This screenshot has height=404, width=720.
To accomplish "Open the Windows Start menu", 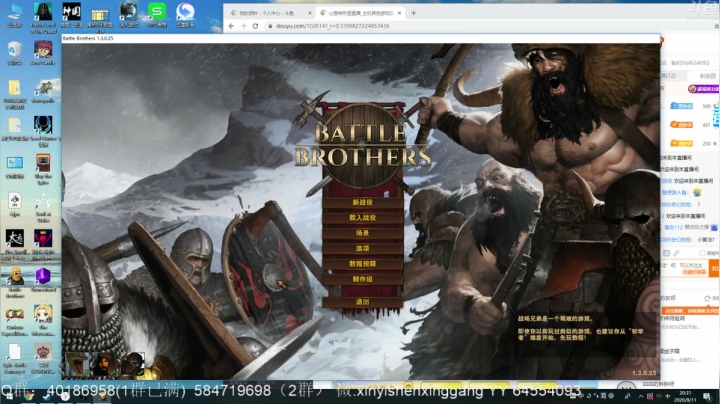I will [x=8, y=396].
